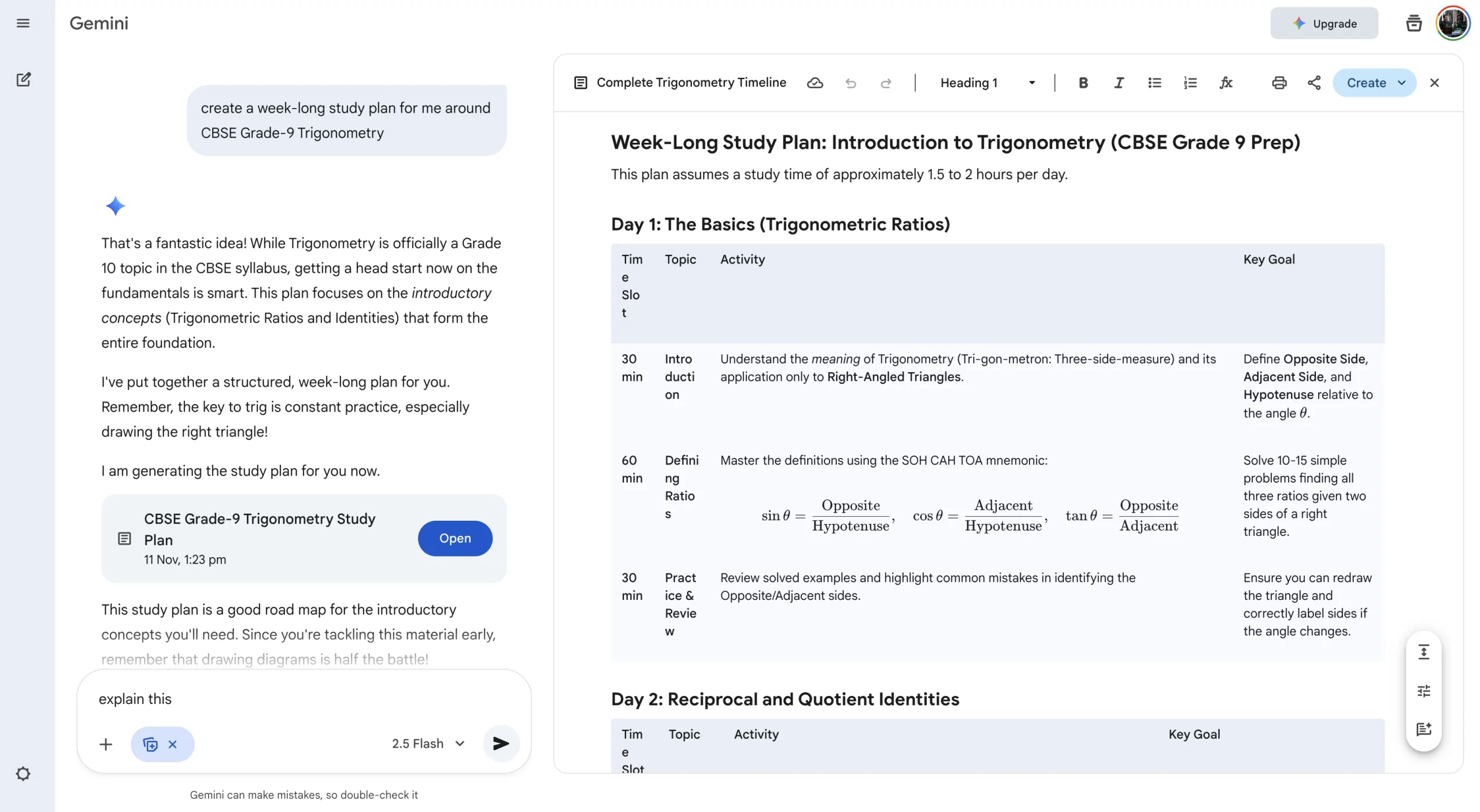Expand the Create options dropdown

pyautogui.click(x=1402, y=83)
